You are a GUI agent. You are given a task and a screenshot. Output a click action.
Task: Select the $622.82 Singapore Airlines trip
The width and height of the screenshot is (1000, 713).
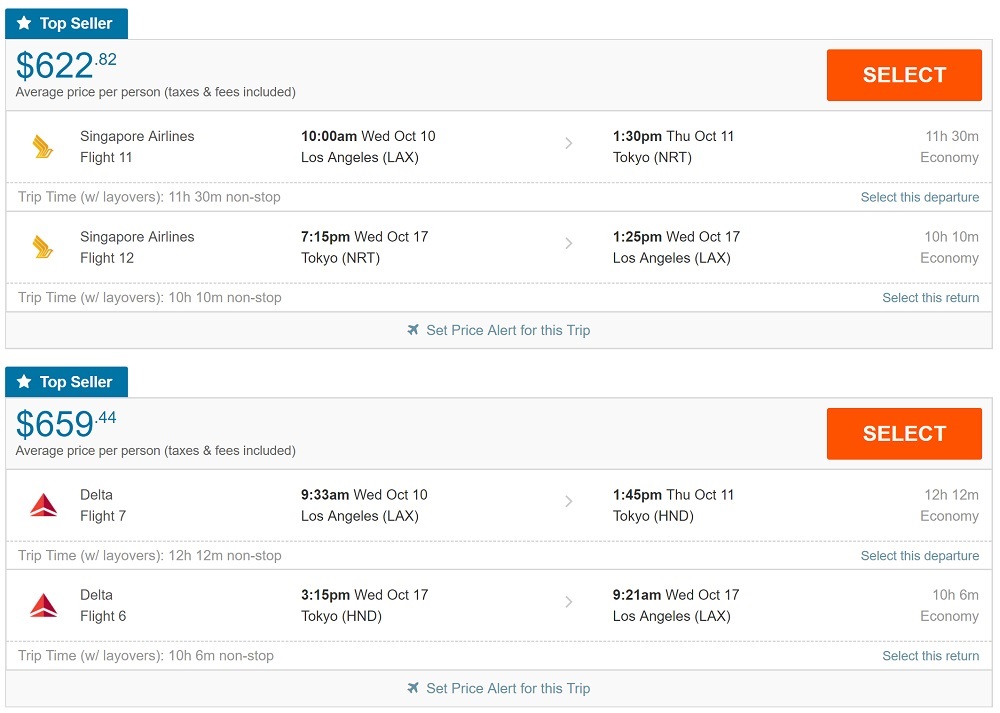coord(904,75)
